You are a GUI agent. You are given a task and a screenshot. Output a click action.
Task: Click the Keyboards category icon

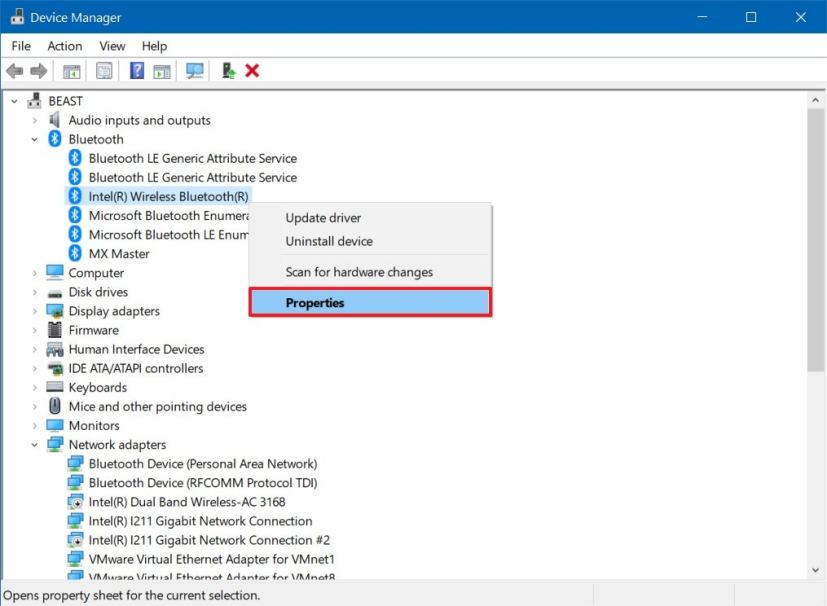(55, 387)
